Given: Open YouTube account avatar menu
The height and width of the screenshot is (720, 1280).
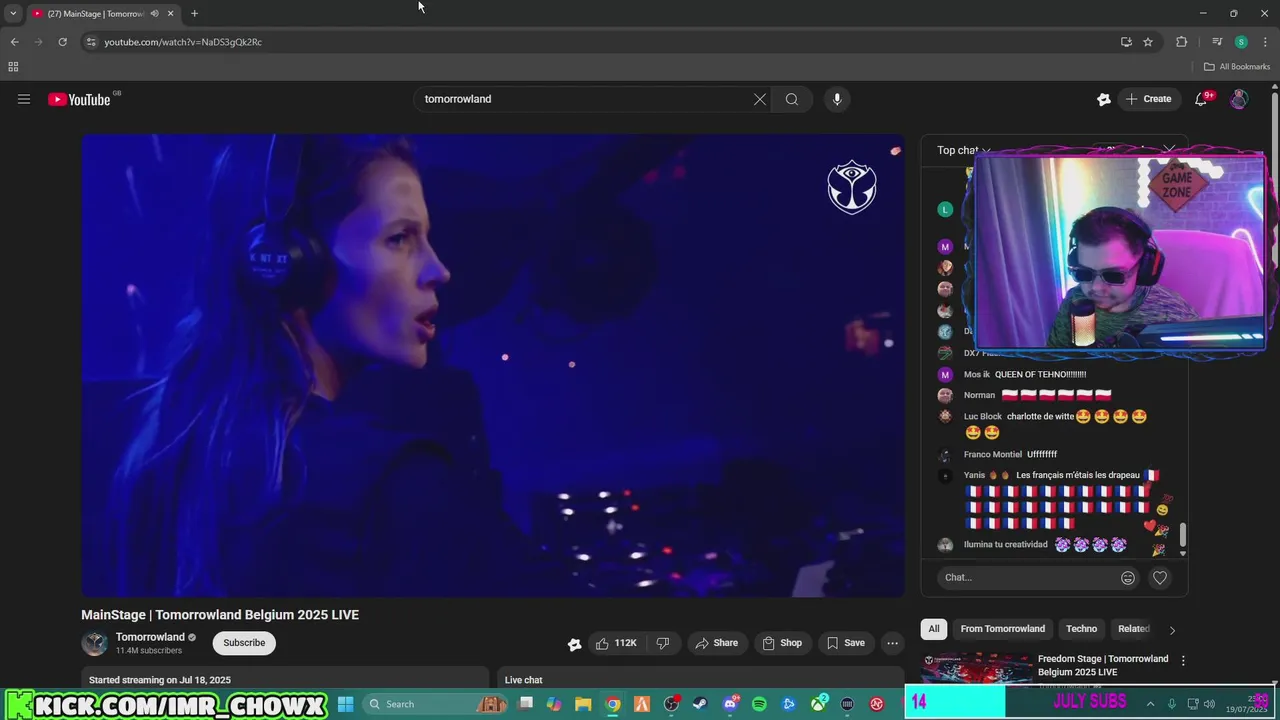Looking at the screenshot, I should click(1239, 99).
